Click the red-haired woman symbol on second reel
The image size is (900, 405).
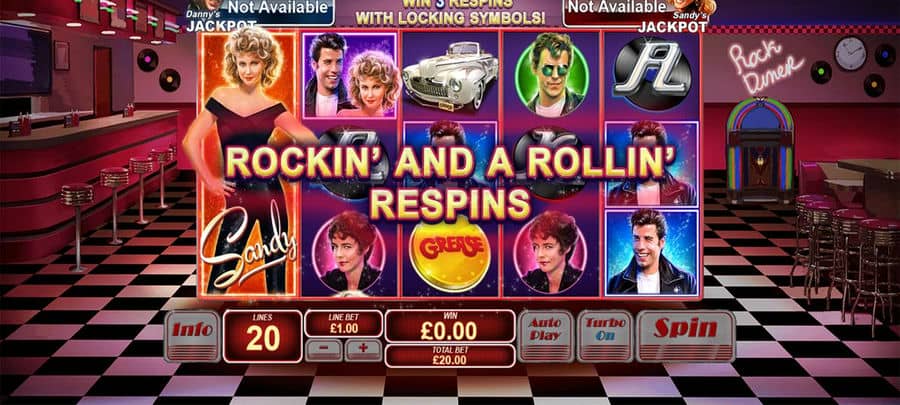pos(349,252)
